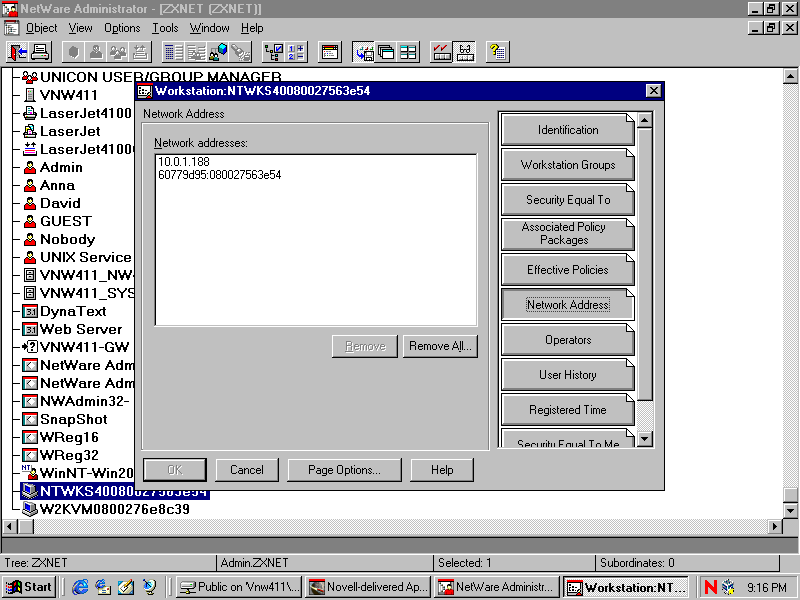Screen dimensions: 800x600
Task: Select the SnapShot application object
Action: click(x=73, y=419)
